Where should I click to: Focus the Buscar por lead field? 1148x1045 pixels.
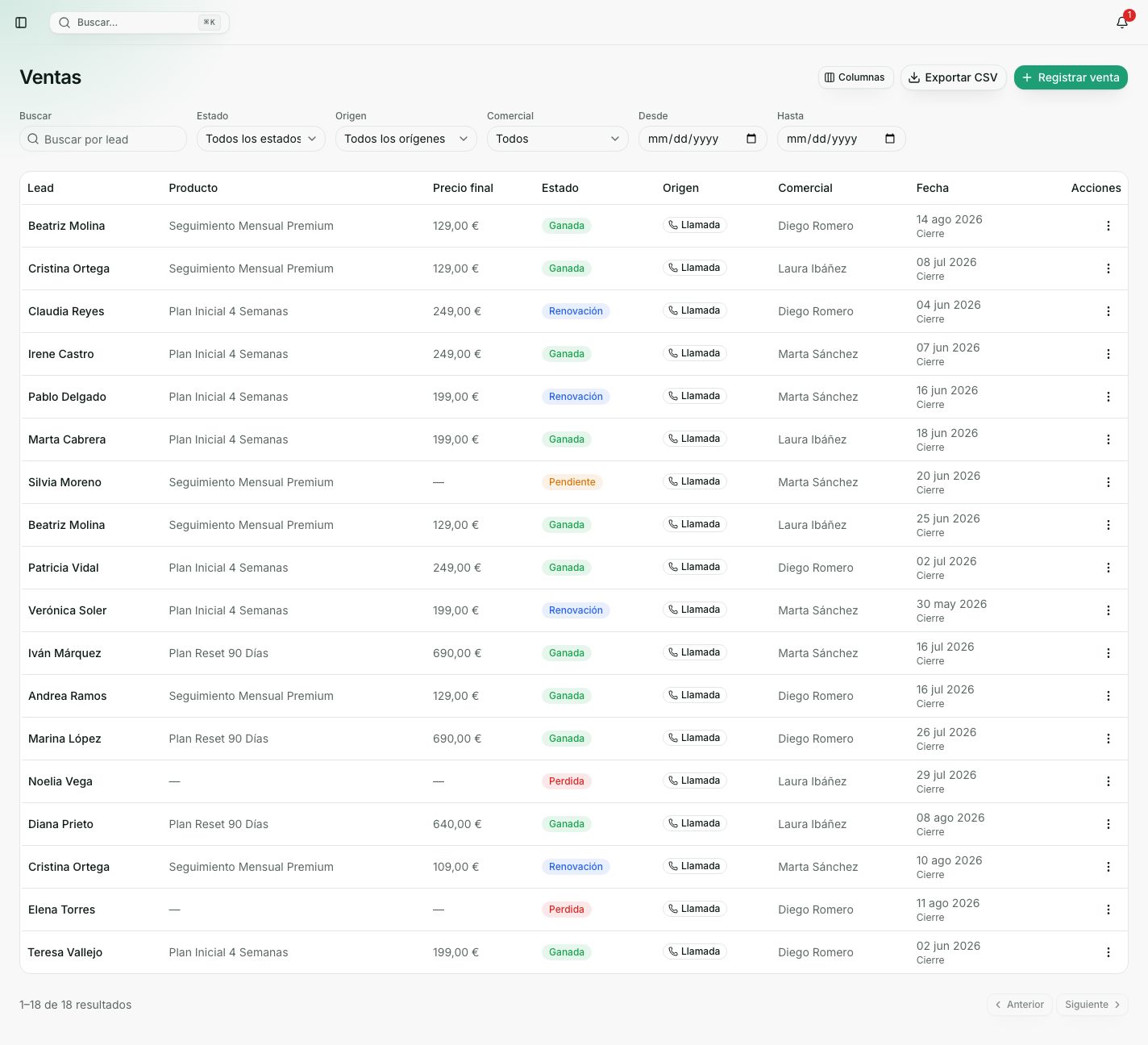coord(103,139)
